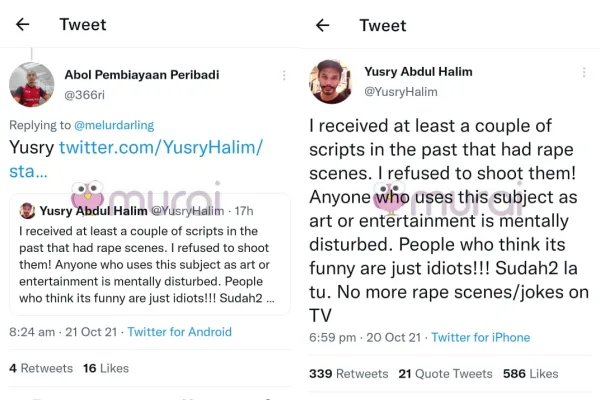
Task: View the 16 Likes list
Action: pos(106,368)
